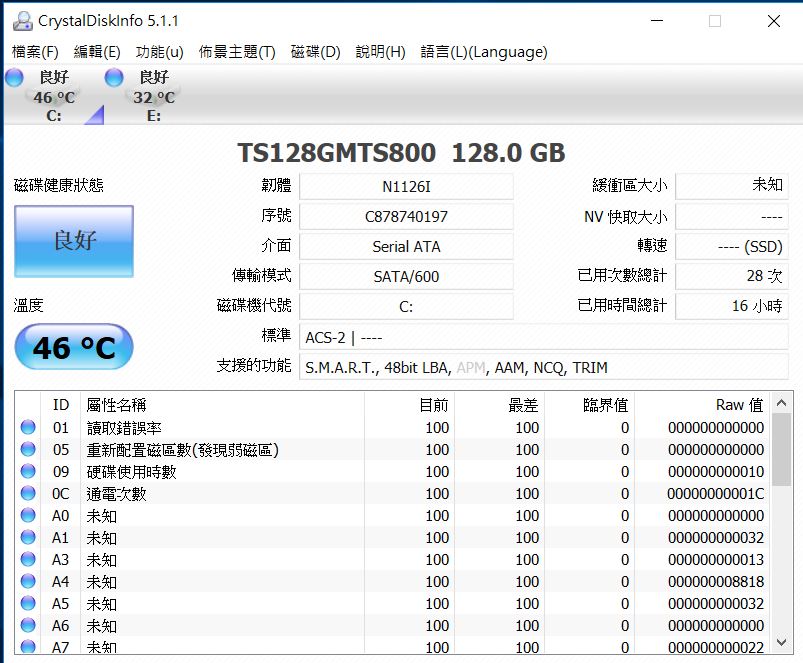This screenshot has height=663, width=803.
Task: Click the scroll down arrow of SMART list
Action: click(x=781, y=642)
